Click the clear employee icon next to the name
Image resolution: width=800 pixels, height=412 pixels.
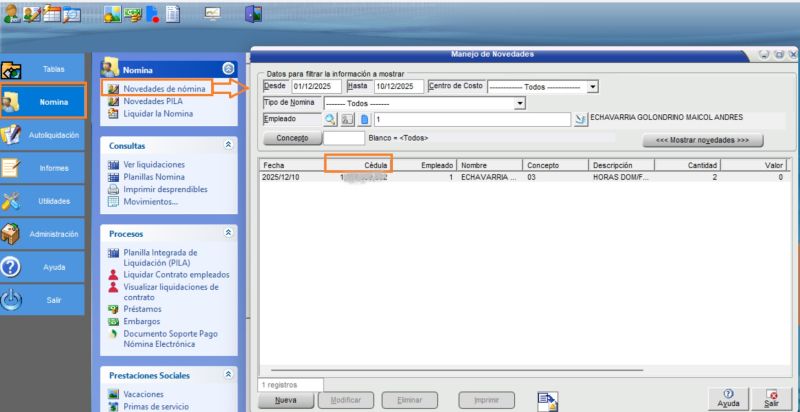(x=581, y=119)
